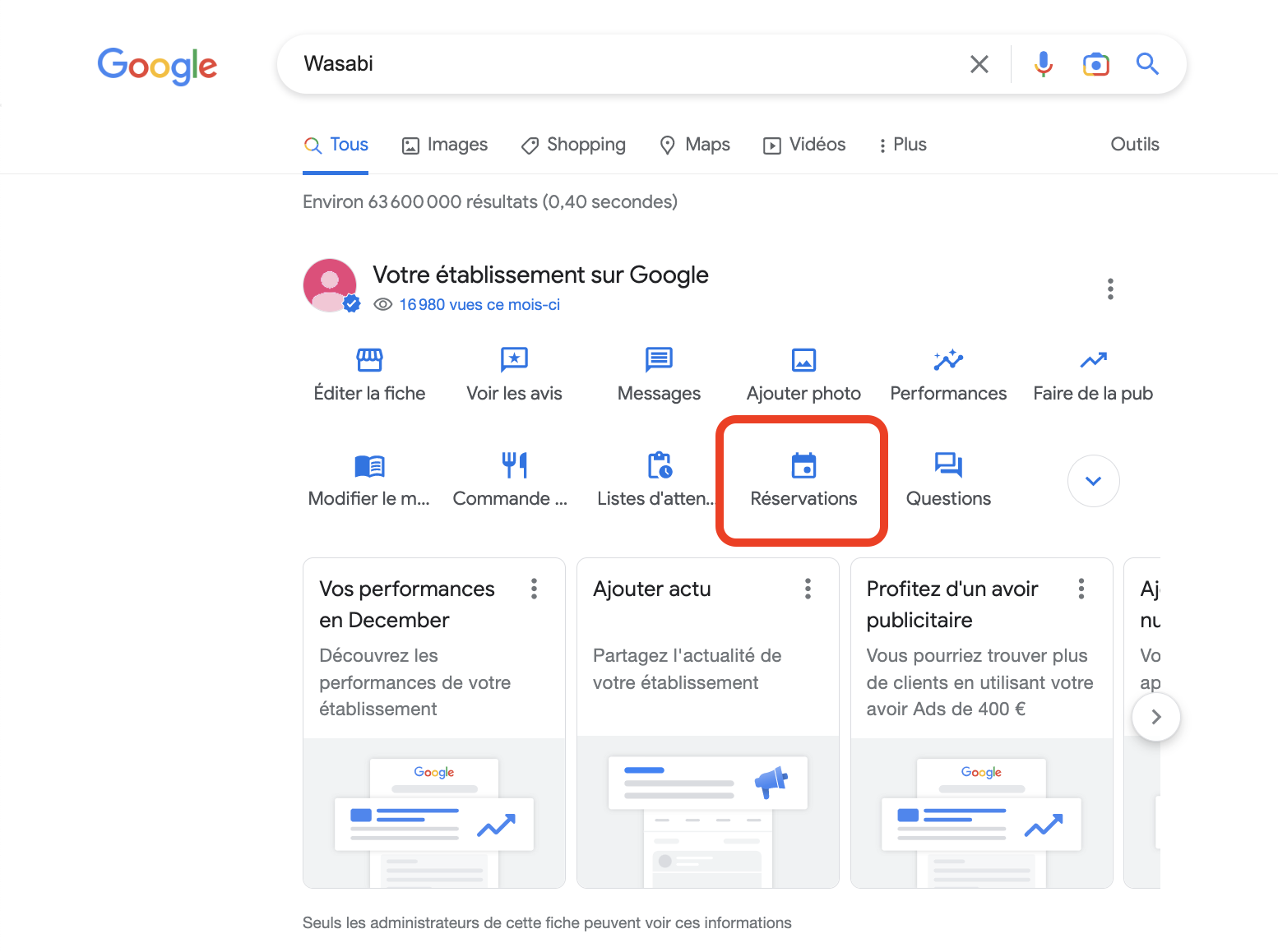Expand more actions with chevron button

(1093, 481)
